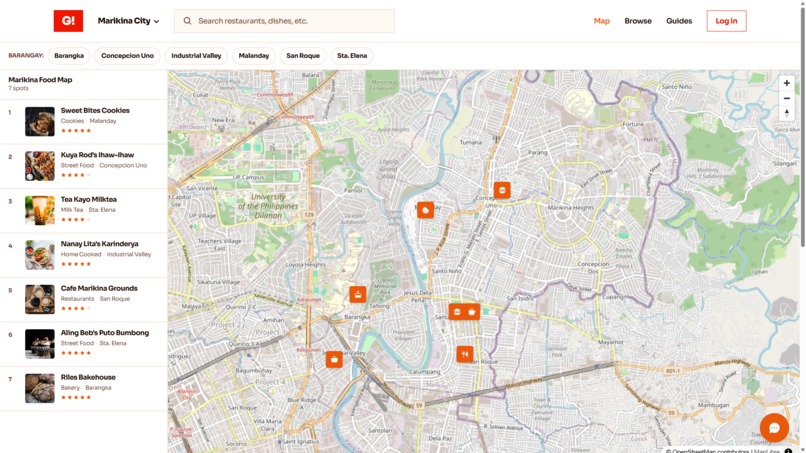The width and height of the screenshot is (806, 453).
Task: Click 'Cookies' under Sweet Bites Cookies
Action: (72, 121)
